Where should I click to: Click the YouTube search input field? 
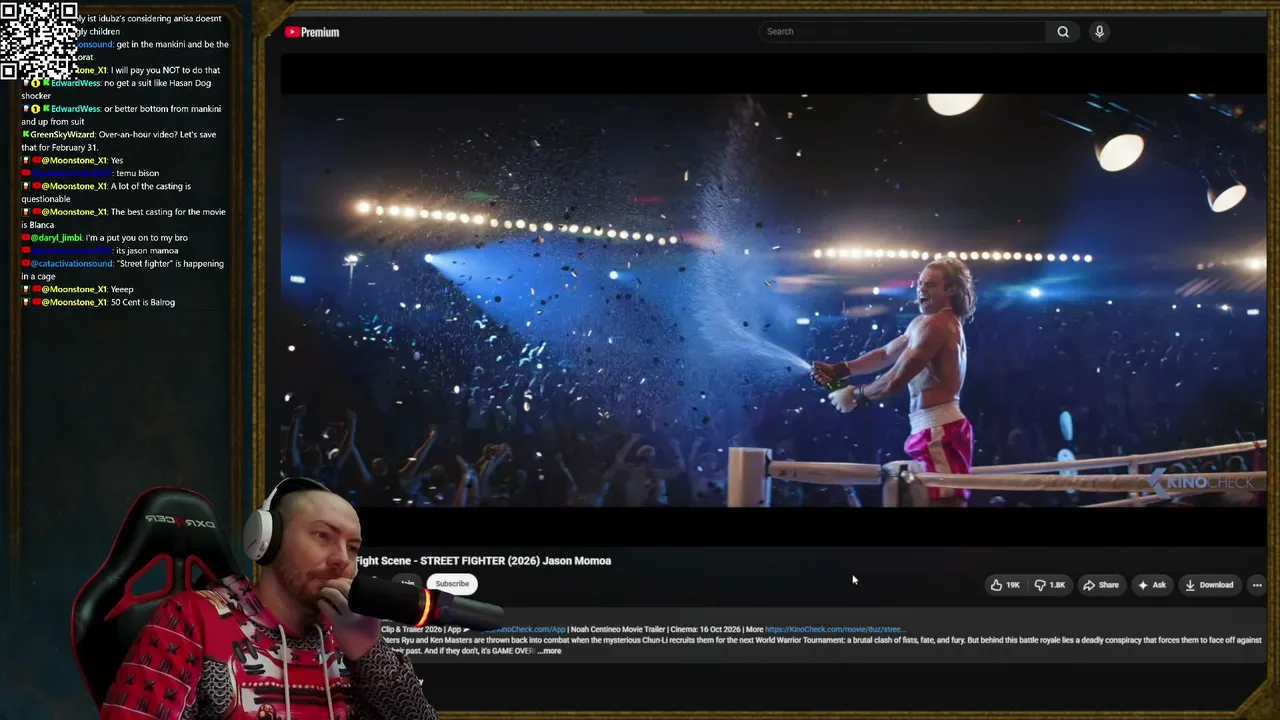(903, 31)
